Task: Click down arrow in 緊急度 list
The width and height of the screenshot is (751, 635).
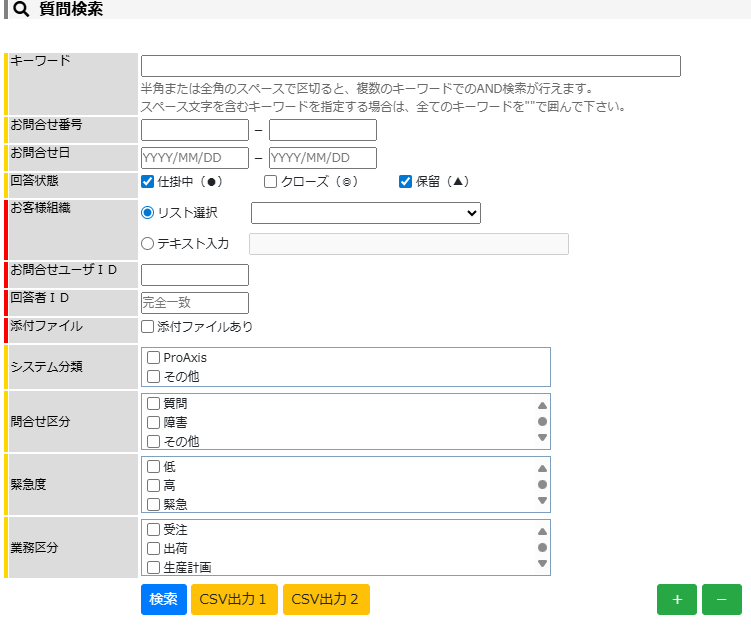Action: [542, 501]
